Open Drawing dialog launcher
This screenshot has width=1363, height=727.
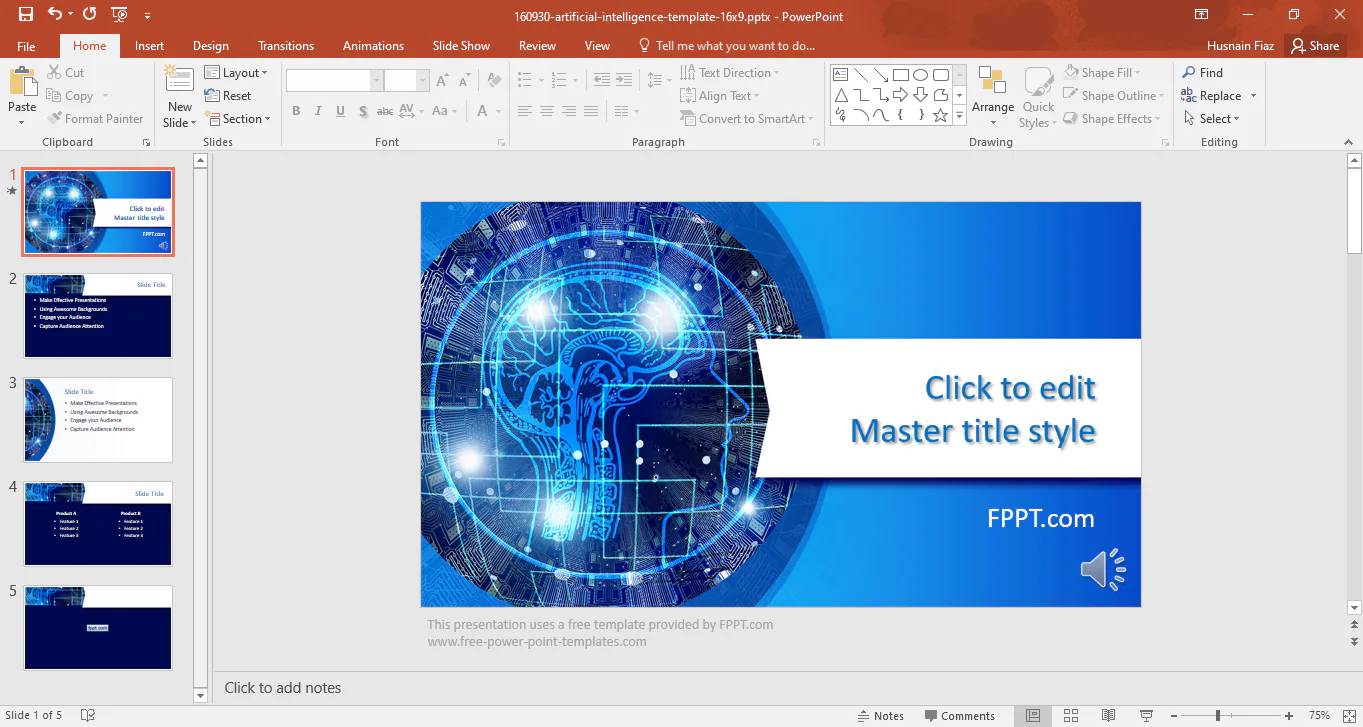(1165, 143)
